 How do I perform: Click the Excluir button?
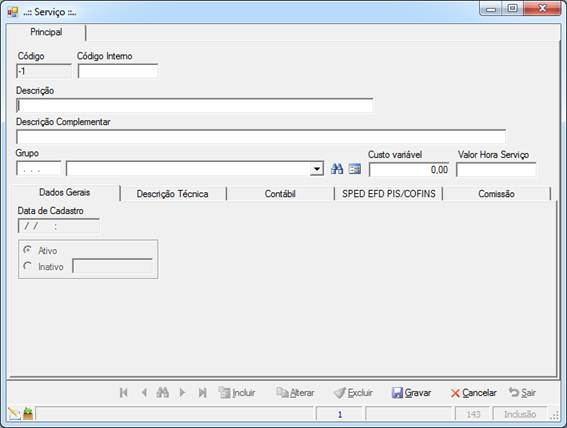(x=353, y=393)
